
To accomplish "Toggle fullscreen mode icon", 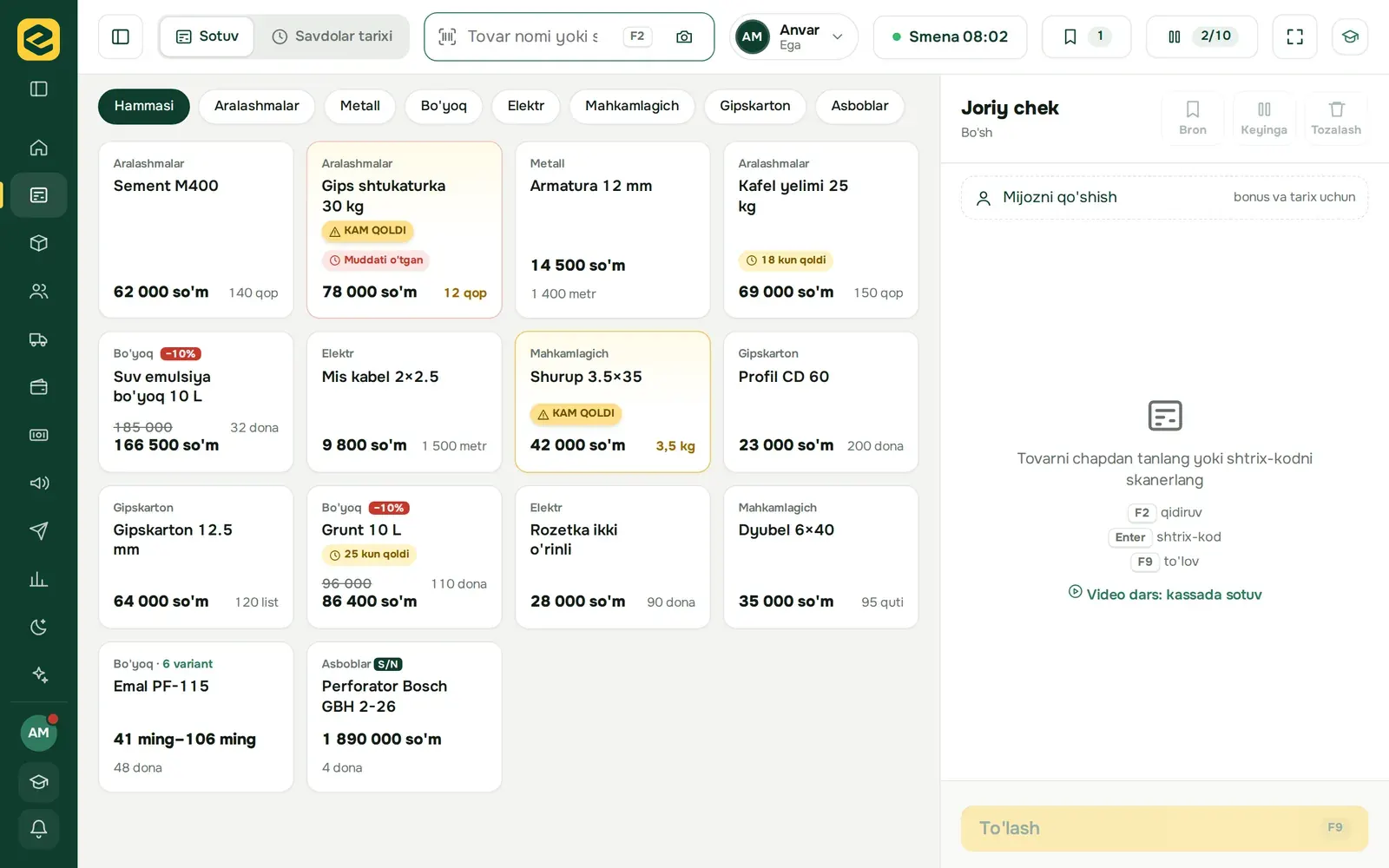I will [x=1294, y=36].
